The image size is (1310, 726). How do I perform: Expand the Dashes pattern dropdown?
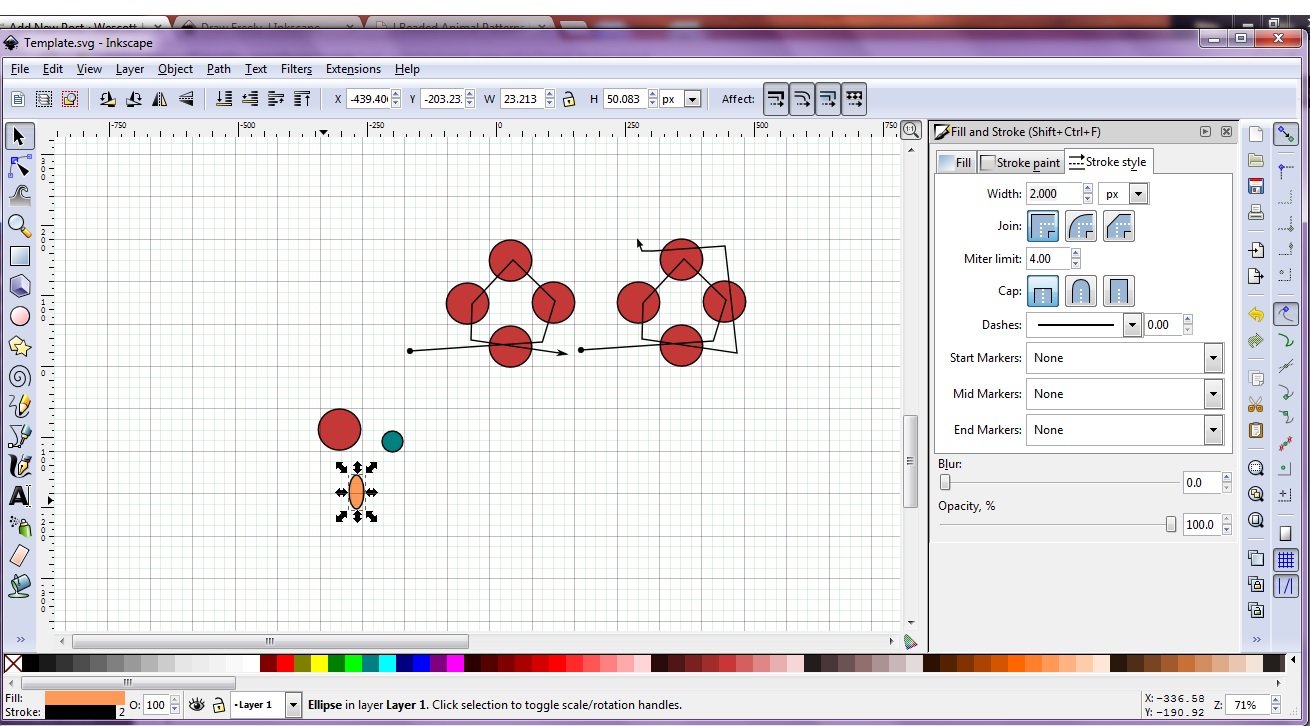(1131, 325)
